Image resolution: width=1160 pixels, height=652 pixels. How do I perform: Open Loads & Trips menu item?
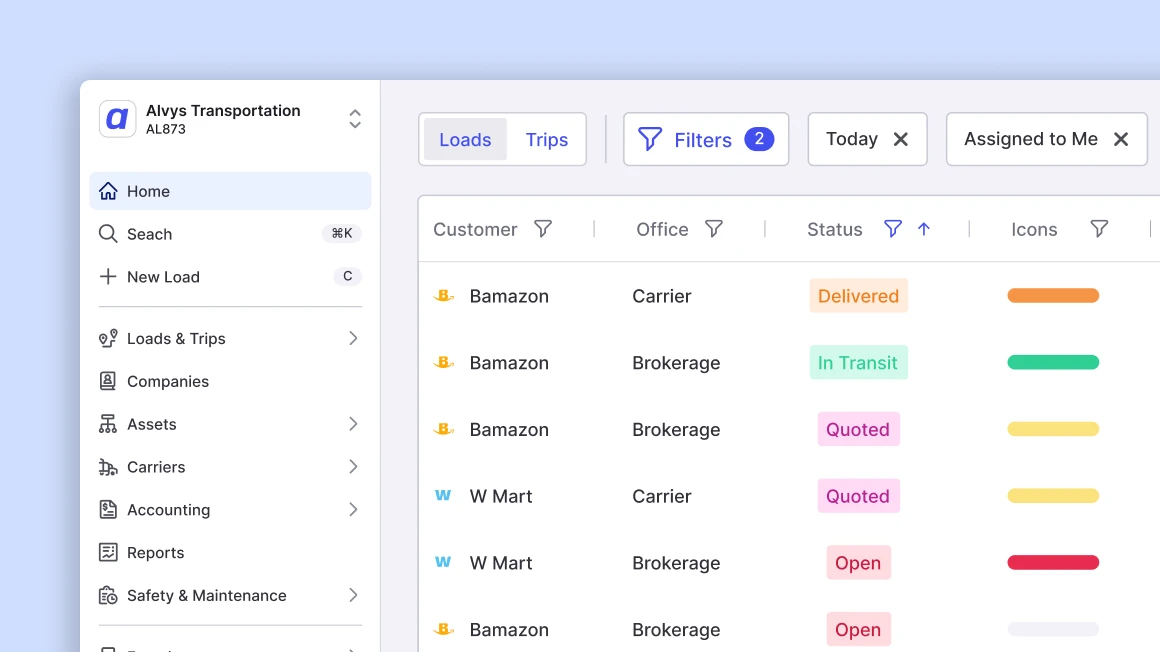coord(230,338)
